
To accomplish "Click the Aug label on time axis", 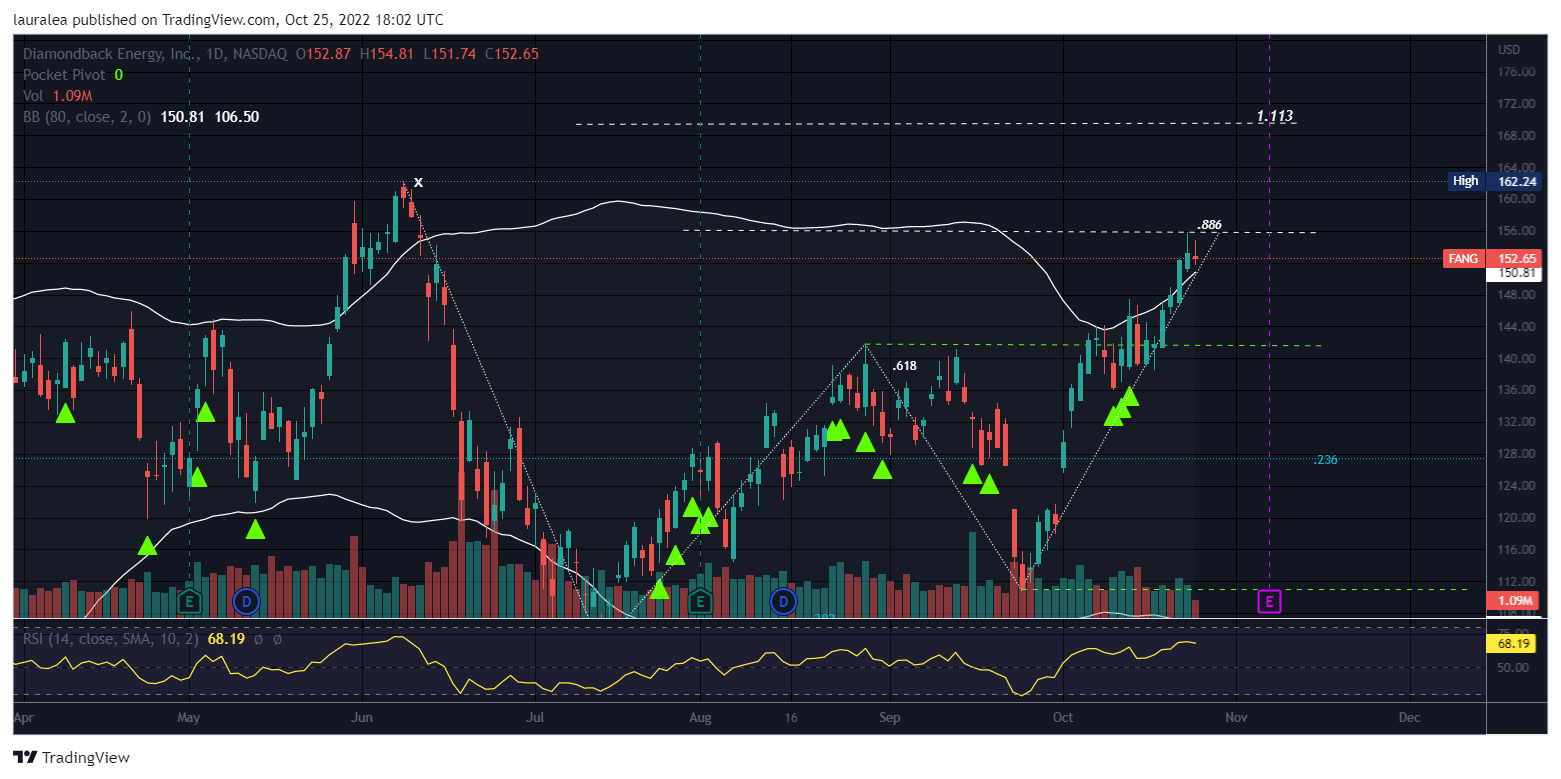I will [x=701, y=718].
